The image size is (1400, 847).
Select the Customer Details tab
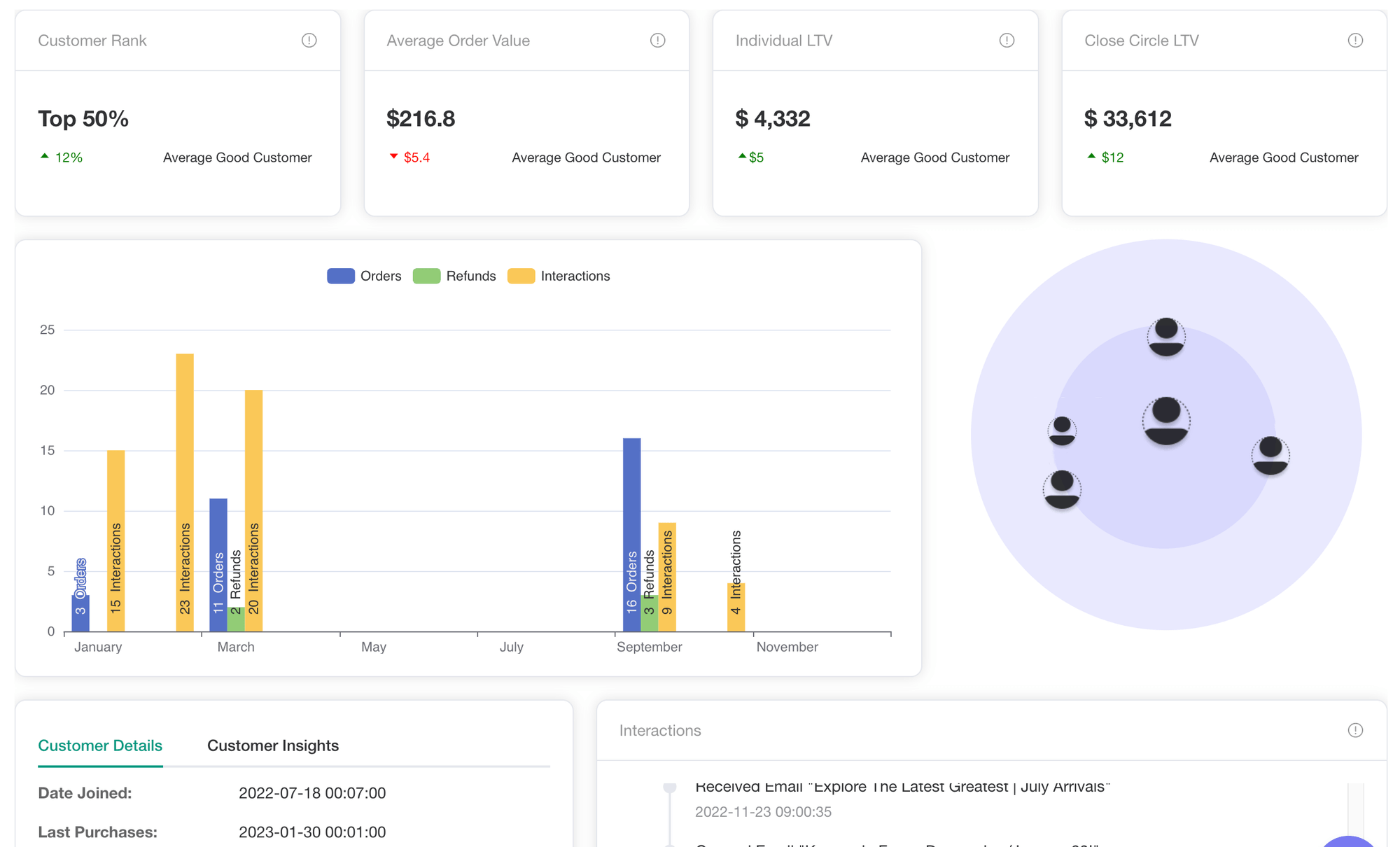pyautogui.click(x=100, y=745)
